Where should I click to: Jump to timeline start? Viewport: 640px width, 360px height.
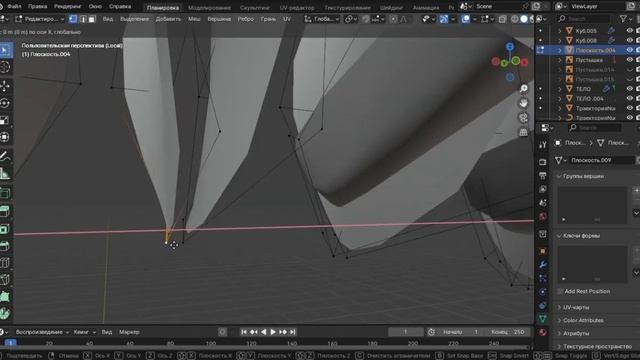tap(244, 332)
